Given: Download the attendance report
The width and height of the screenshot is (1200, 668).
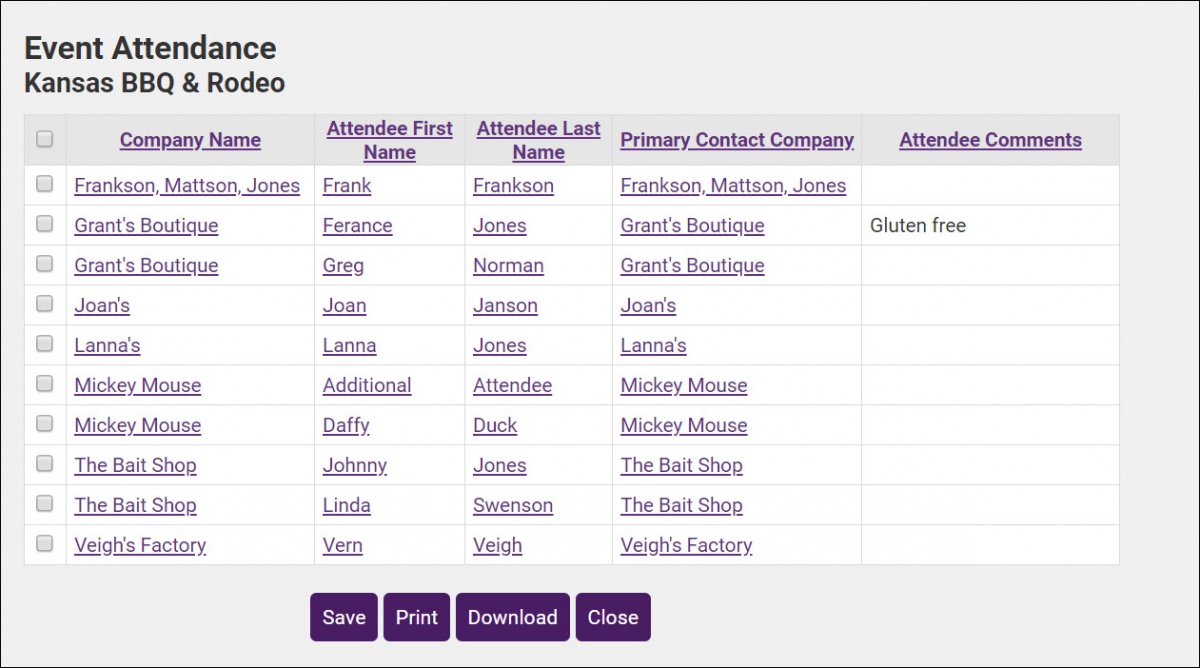Looking at the screenshot, I should 512,617.
